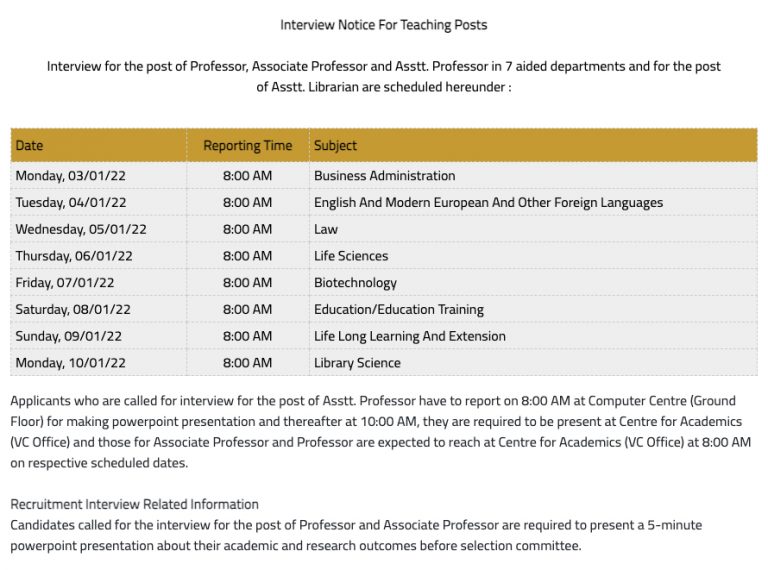Click the 'Date' column header
768x570 pixels.
click(30, 145)
